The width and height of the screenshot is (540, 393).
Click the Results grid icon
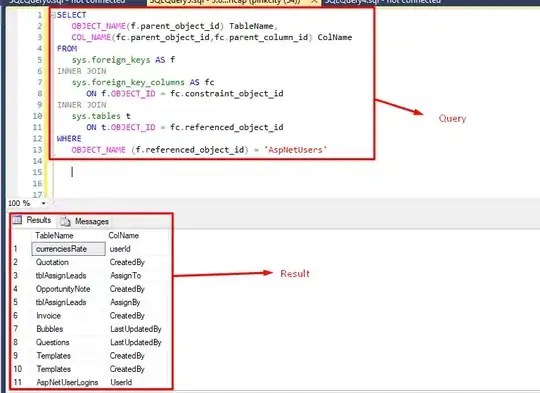click(x=17, y=220)
